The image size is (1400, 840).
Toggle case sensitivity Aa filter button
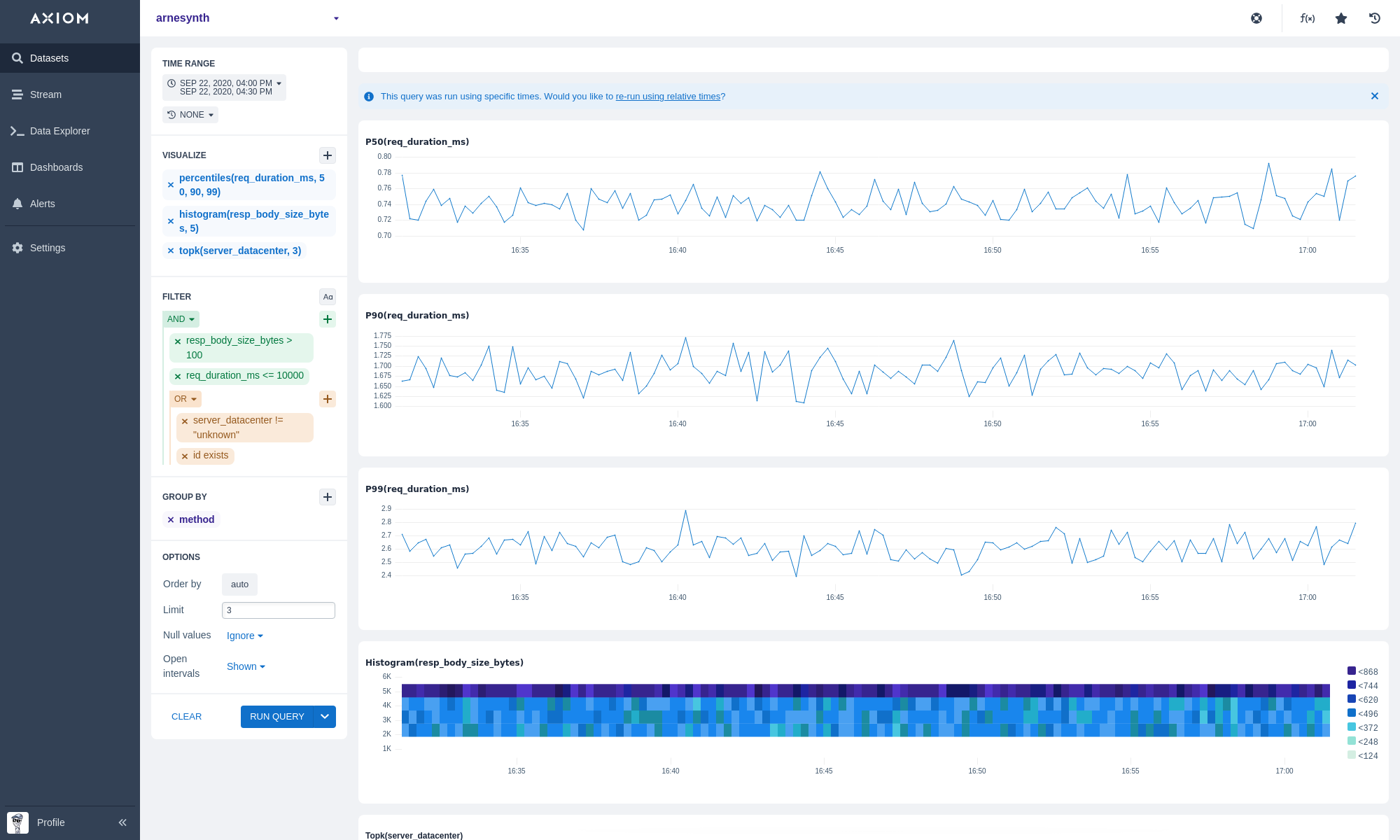(x=327, y=297)
